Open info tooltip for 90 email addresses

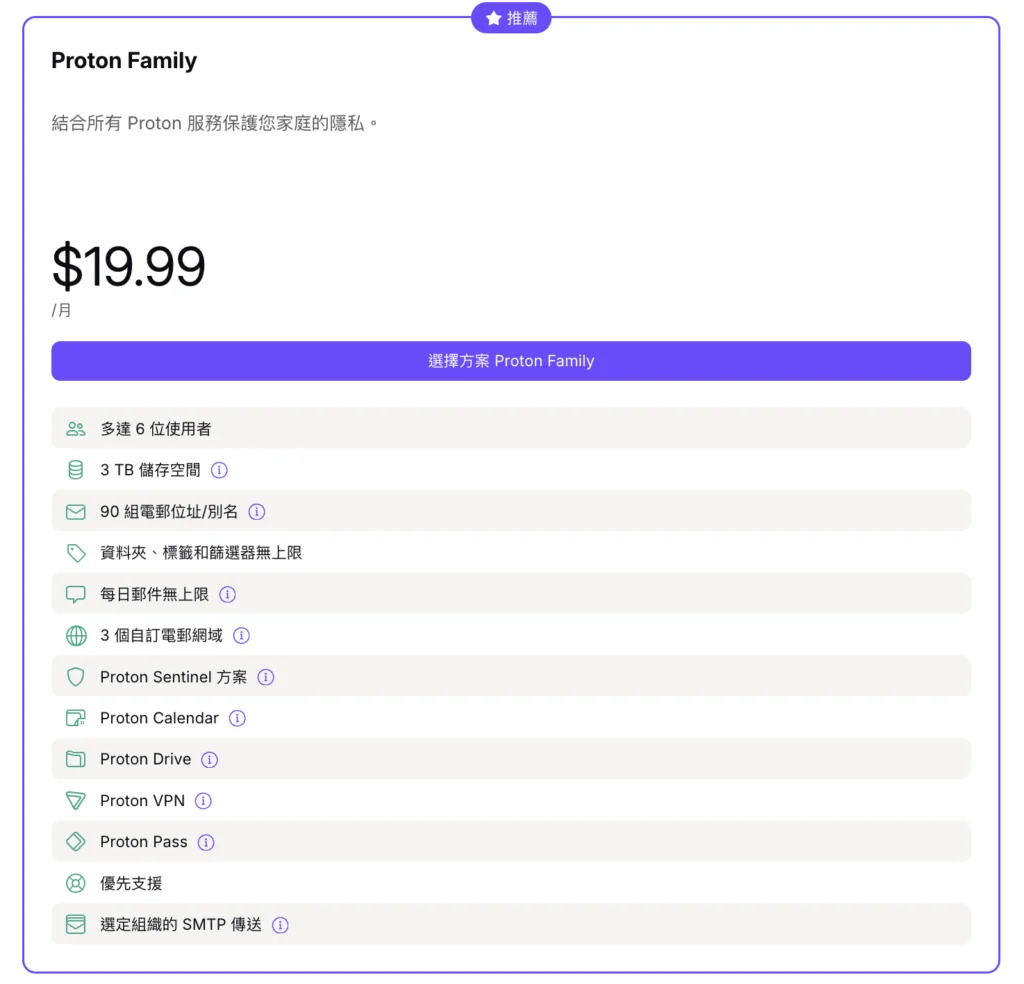coord(257,512)
